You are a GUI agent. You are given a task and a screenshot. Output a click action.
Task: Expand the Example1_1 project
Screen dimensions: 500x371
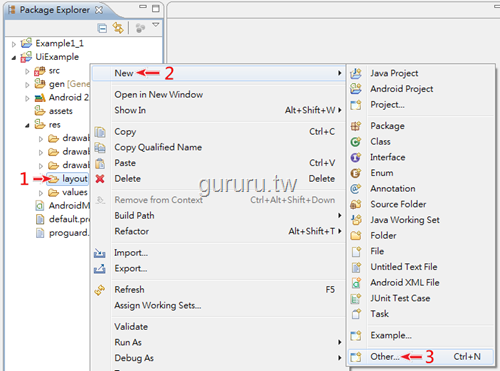[x=14, y=44]
